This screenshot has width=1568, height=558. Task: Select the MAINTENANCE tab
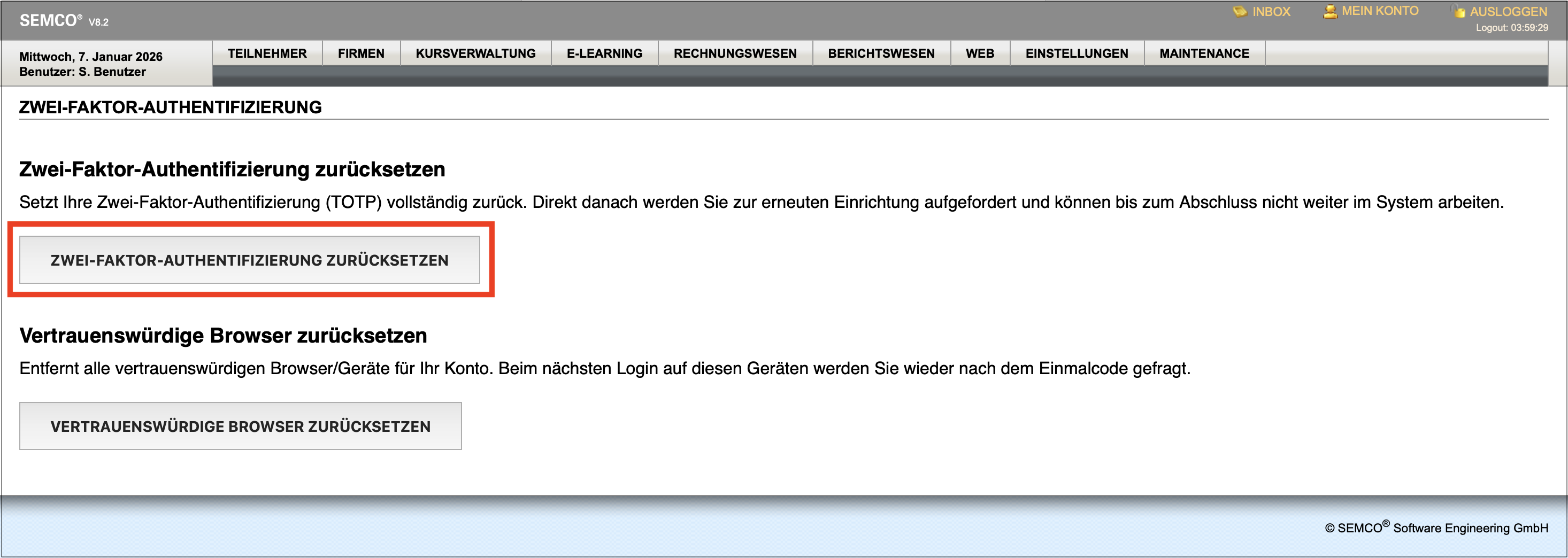[1204, 53]
